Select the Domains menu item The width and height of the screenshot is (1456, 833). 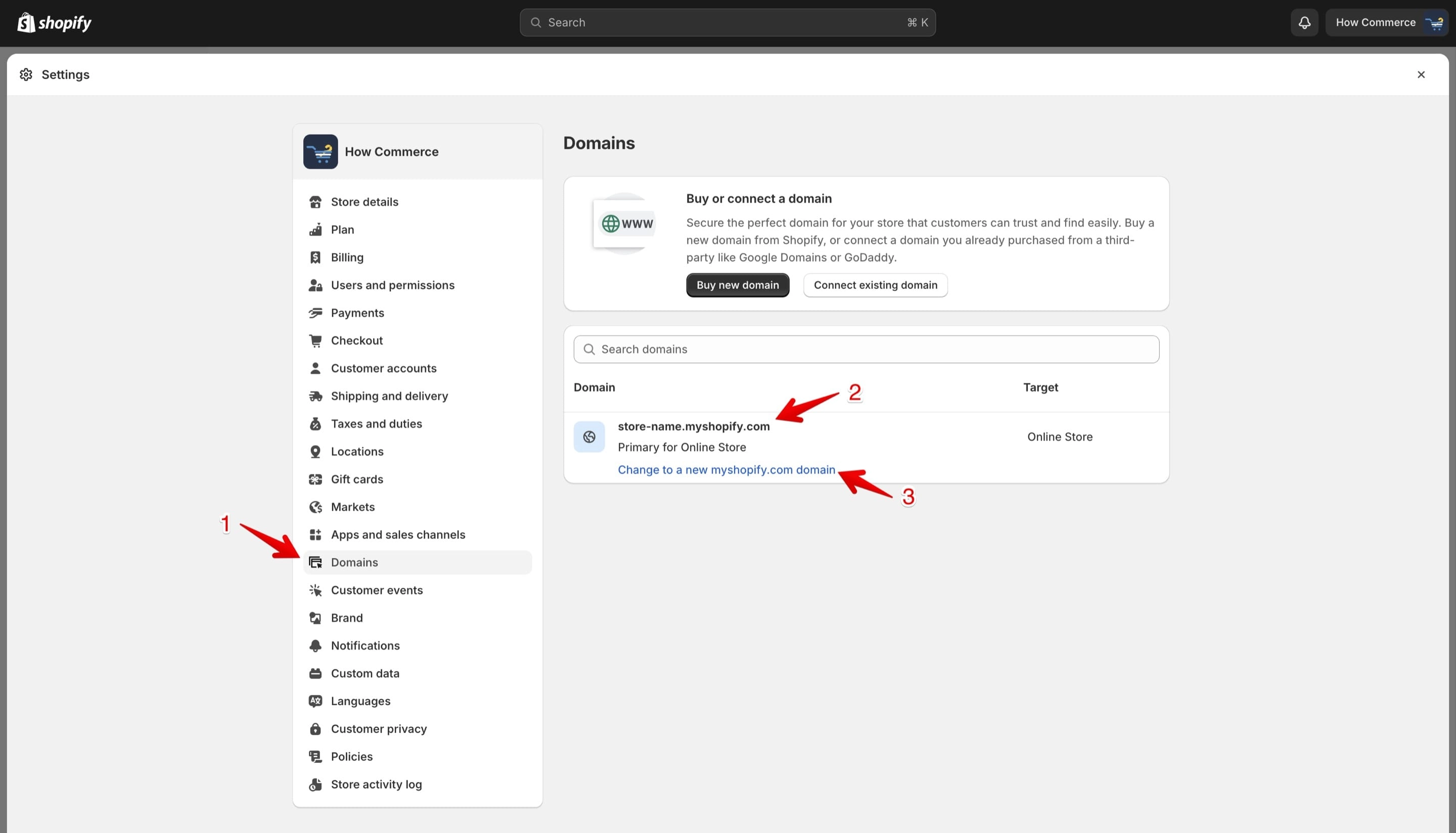coord(418,562)
